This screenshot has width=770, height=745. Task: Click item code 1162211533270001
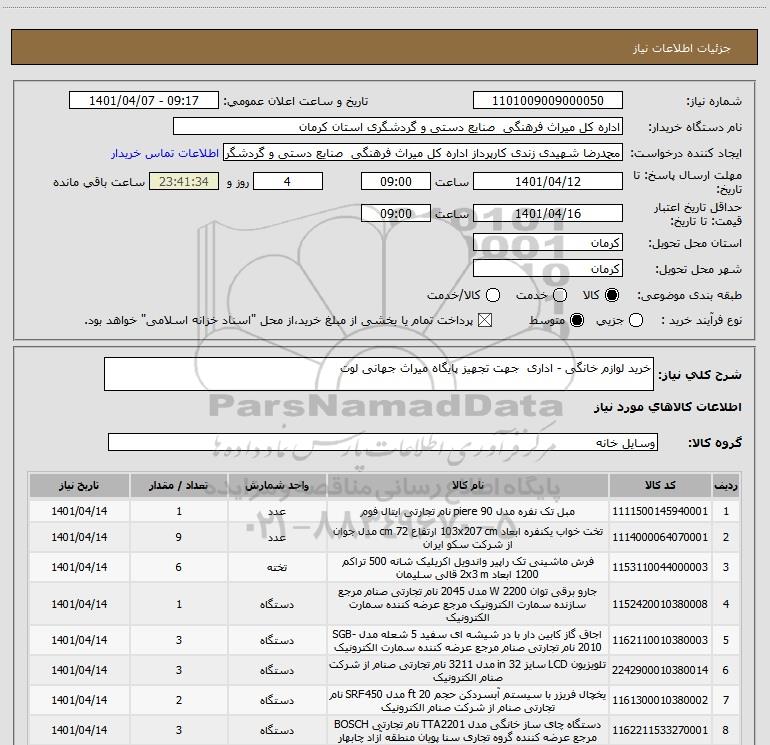[660, 730]
